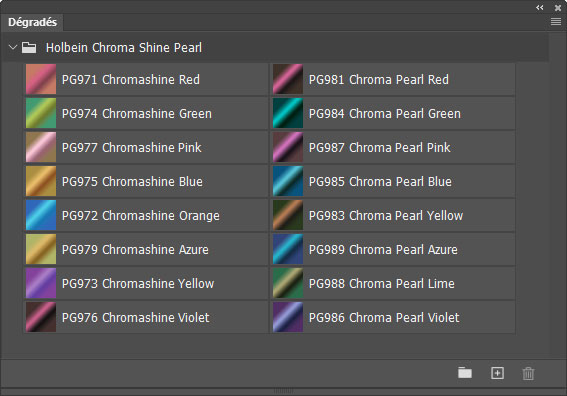567x396 pixels.
Task: Pick the PG975 Chromashine Blue swatch
Action: click(x=41, y=181)
